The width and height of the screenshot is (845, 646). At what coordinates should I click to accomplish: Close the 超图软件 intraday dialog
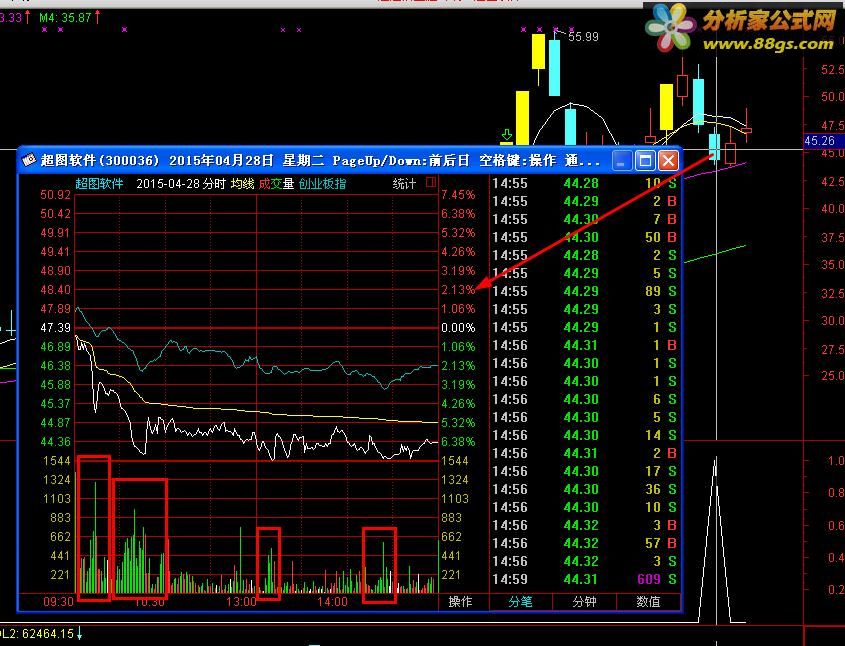[x=668, y=161]
